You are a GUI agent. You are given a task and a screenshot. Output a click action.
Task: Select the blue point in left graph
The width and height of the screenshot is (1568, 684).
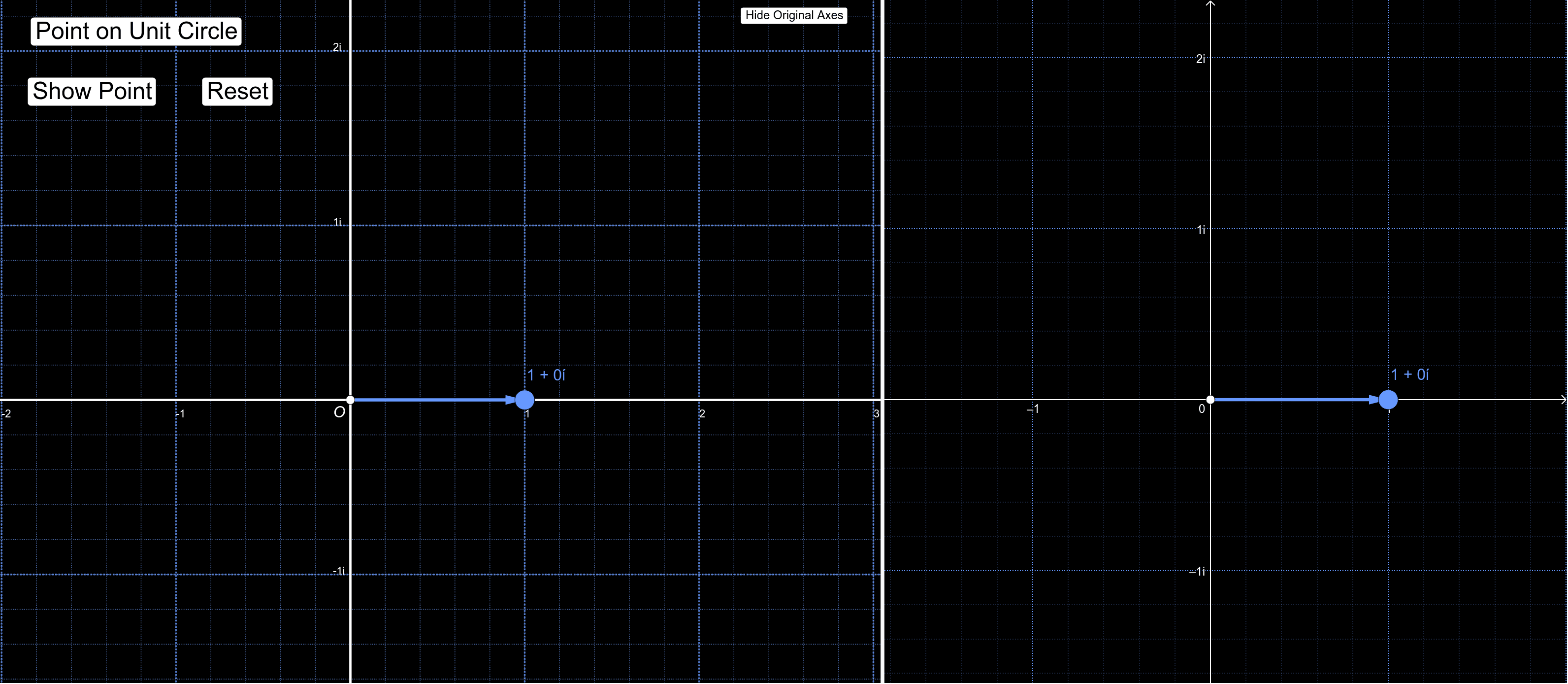pyautogui.click(x=524, y=400)
